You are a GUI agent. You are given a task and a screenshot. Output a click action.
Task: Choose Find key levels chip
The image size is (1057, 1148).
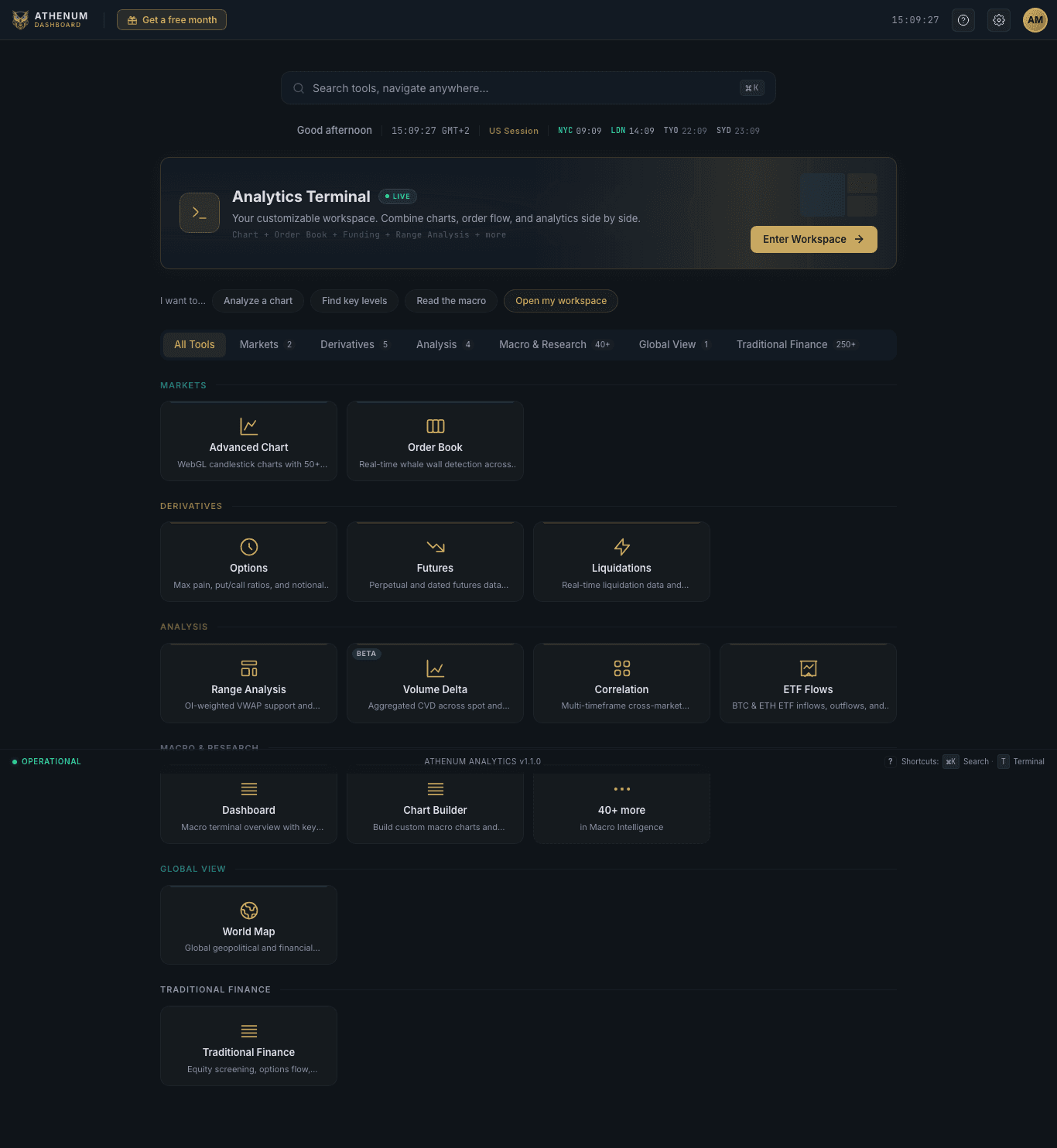pyautogui.click(x=354, y=301)
